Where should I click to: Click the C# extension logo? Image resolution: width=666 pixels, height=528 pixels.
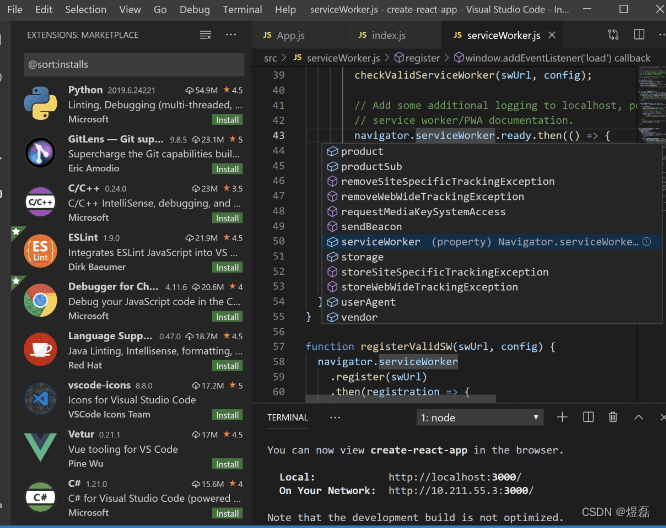pyautogui.click(x=40, y=497)
